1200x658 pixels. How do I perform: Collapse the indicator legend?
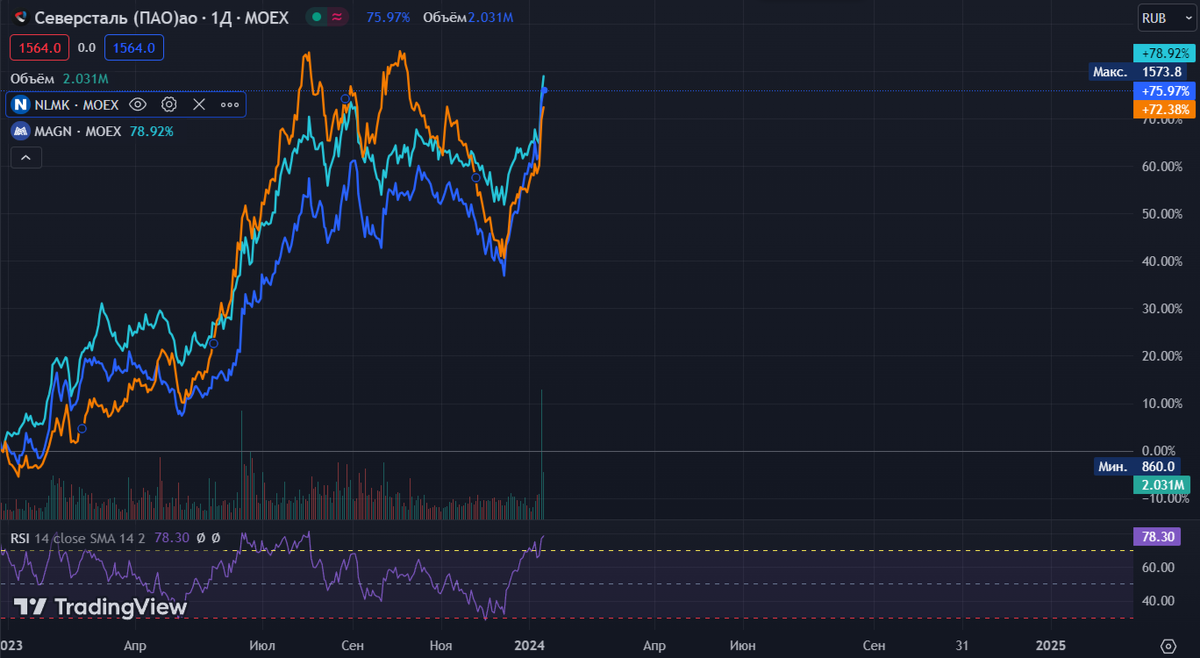[25, 157]
